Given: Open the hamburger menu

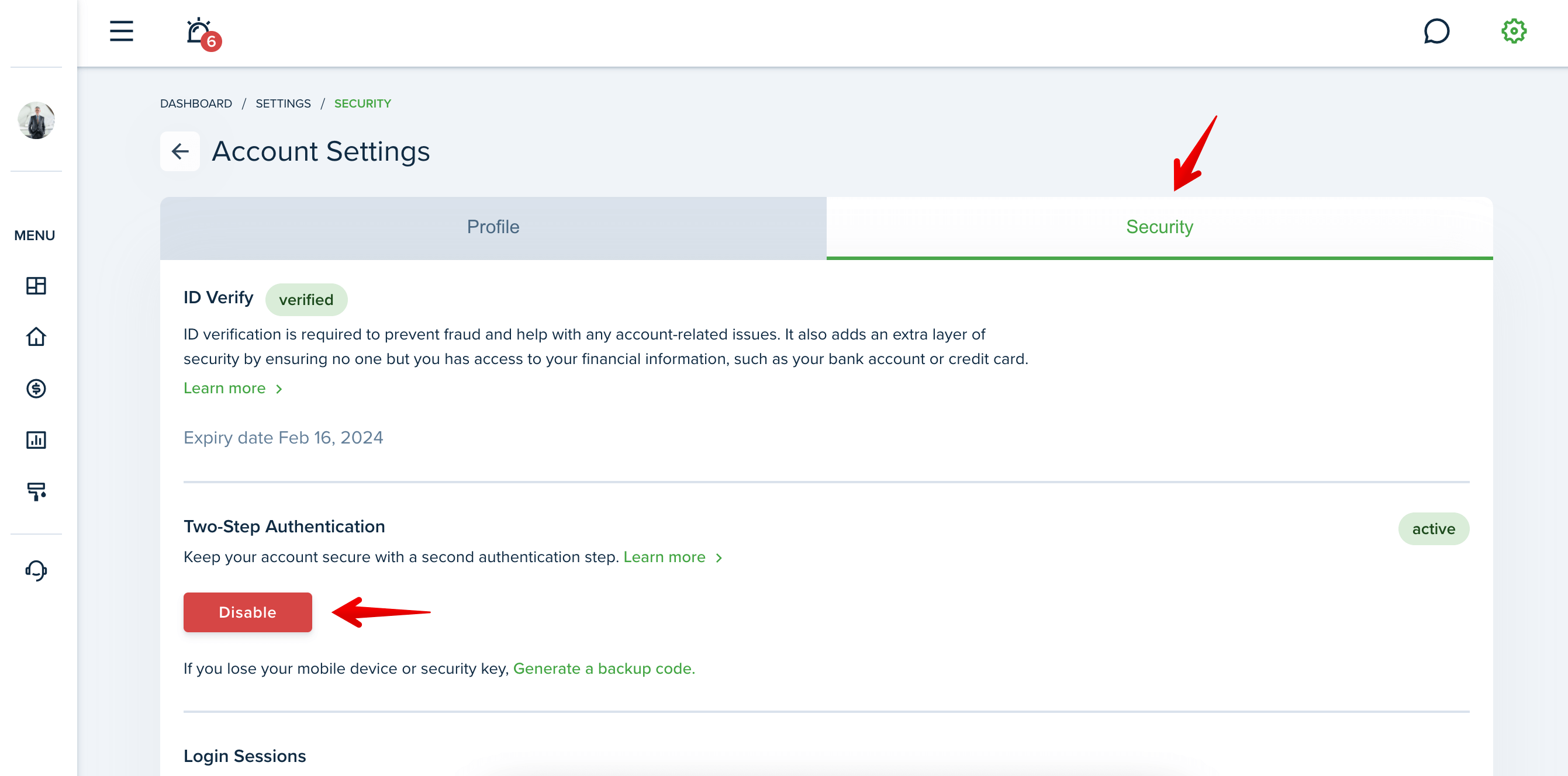Looking at the screenshot, I should [121, 31].
